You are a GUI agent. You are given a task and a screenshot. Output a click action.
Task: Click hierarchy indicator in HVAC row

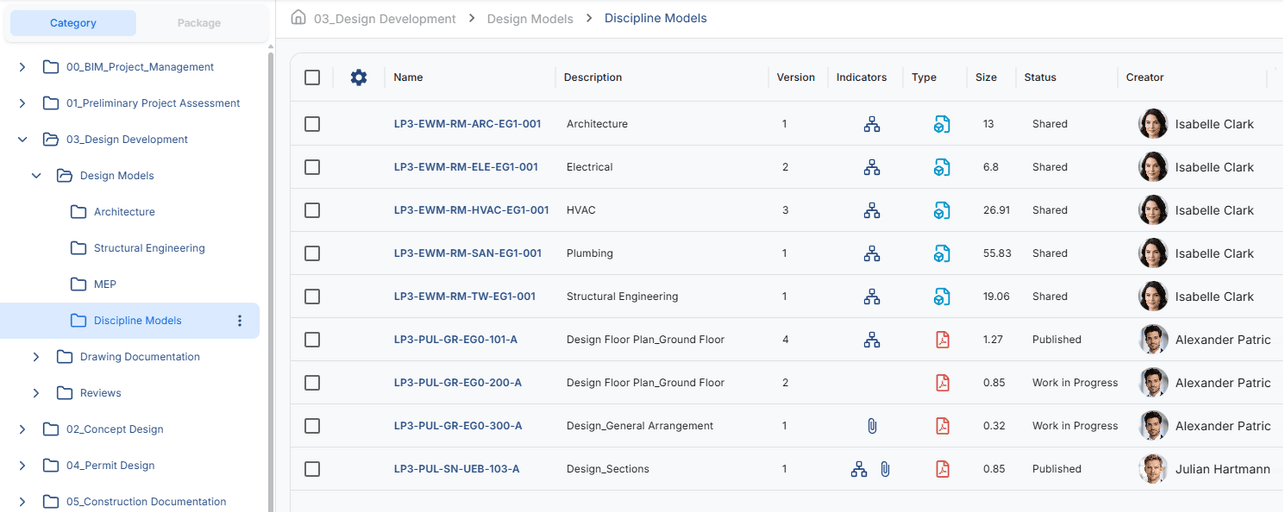pyautogui.click(x=872, y=210)
